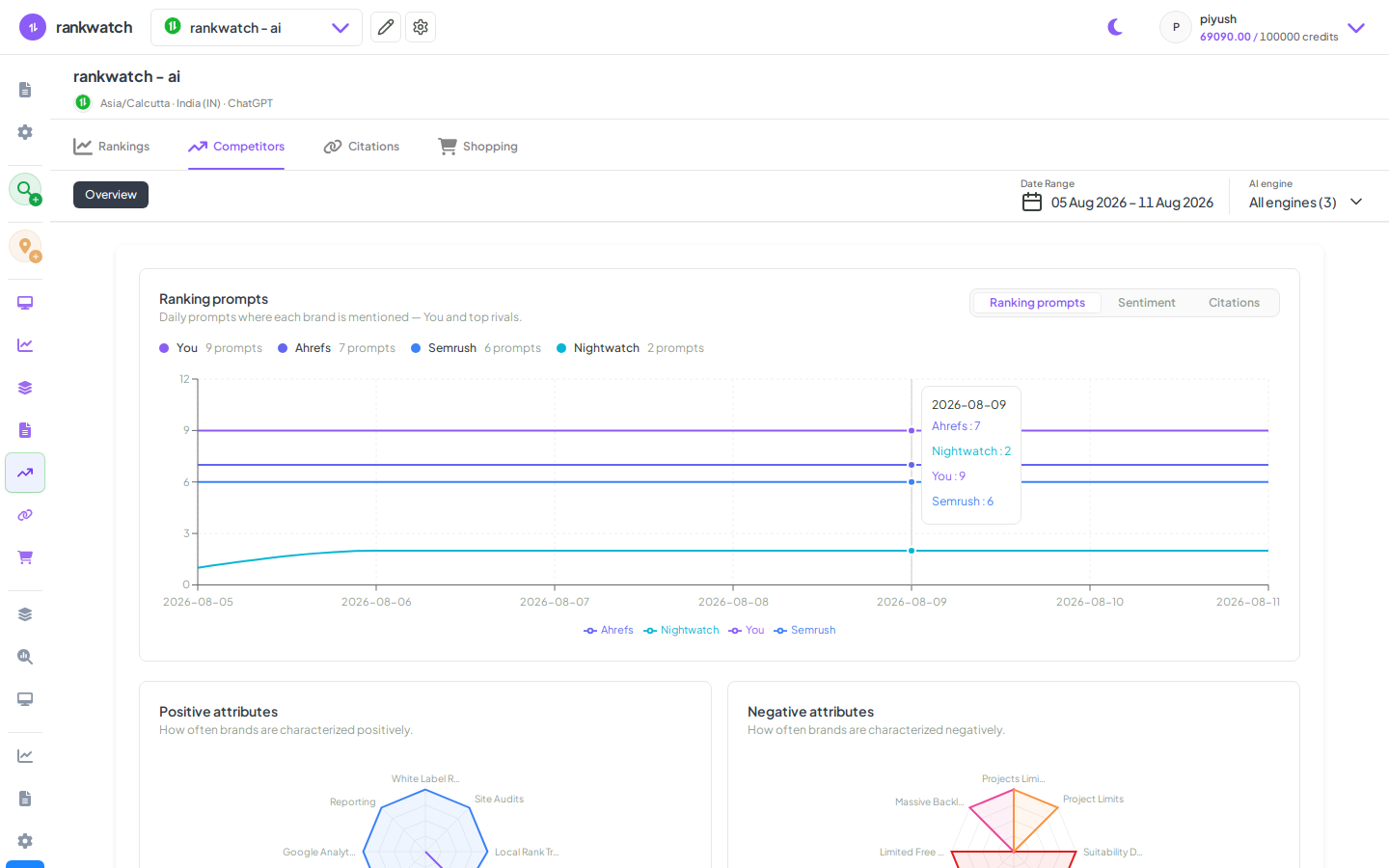Click Nightwatch data point on 2026-08-09
The image size is (1389, 868).
pos(912,551)
